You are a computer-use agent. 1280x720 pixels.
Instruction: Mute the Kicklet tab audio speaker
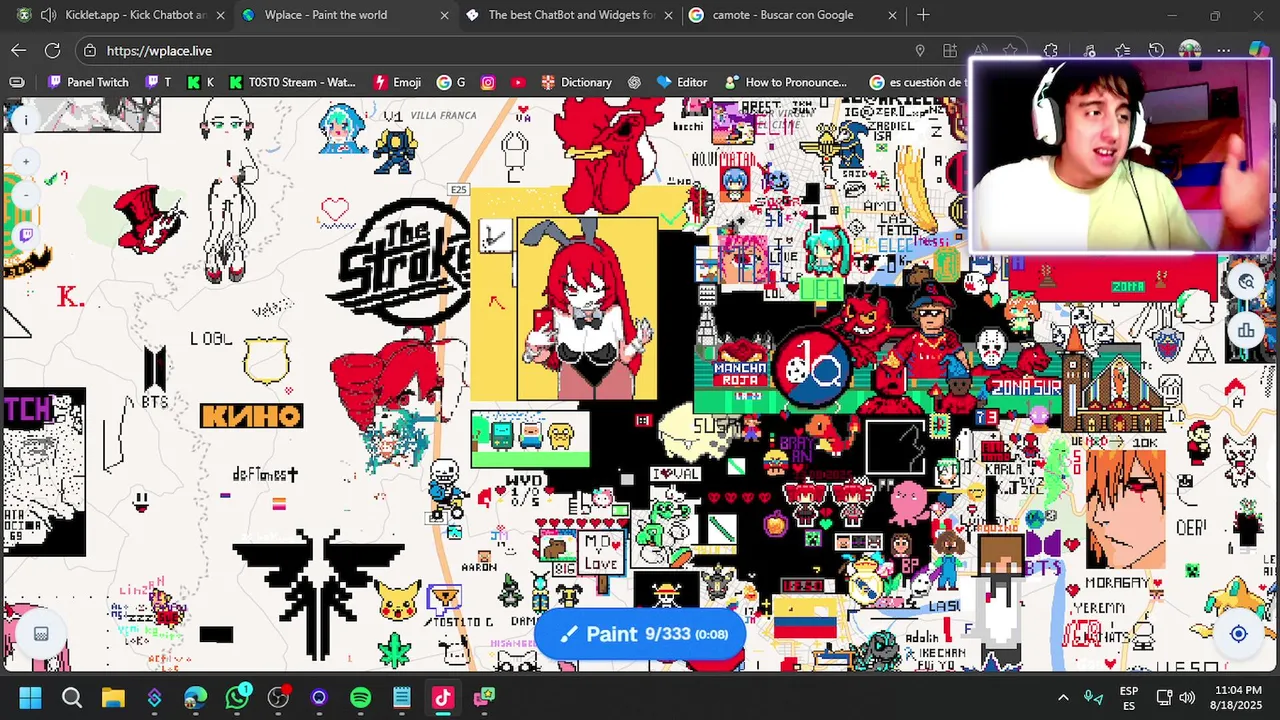click(48, 15)
